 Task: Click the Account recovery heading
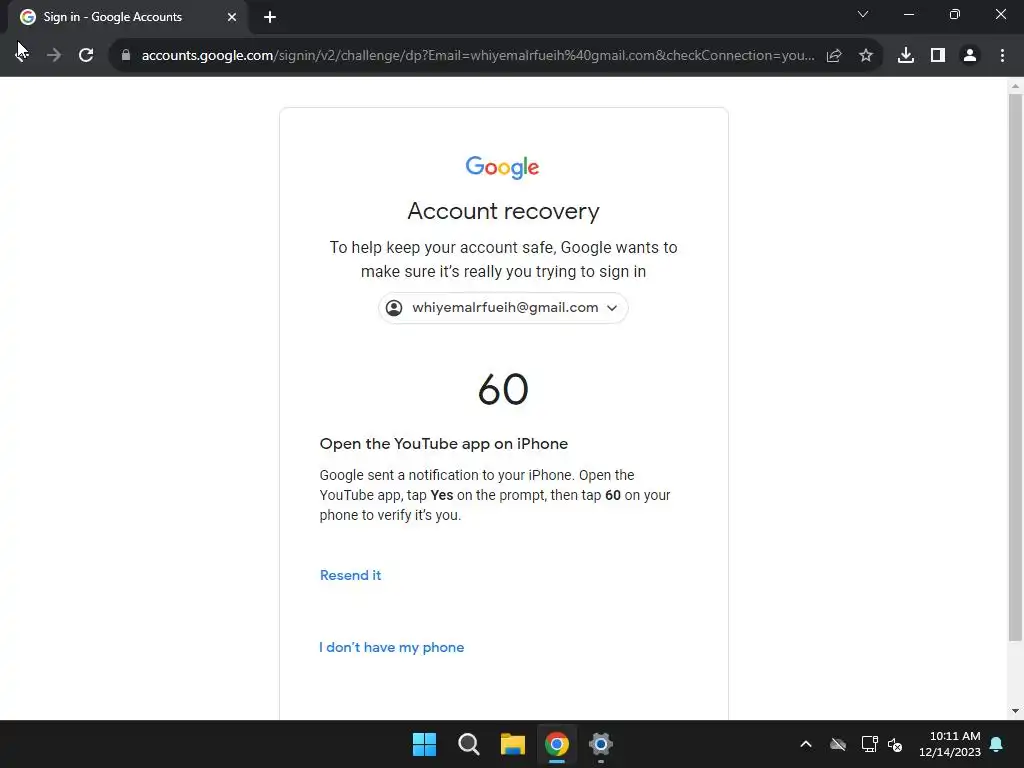point(504,211)
